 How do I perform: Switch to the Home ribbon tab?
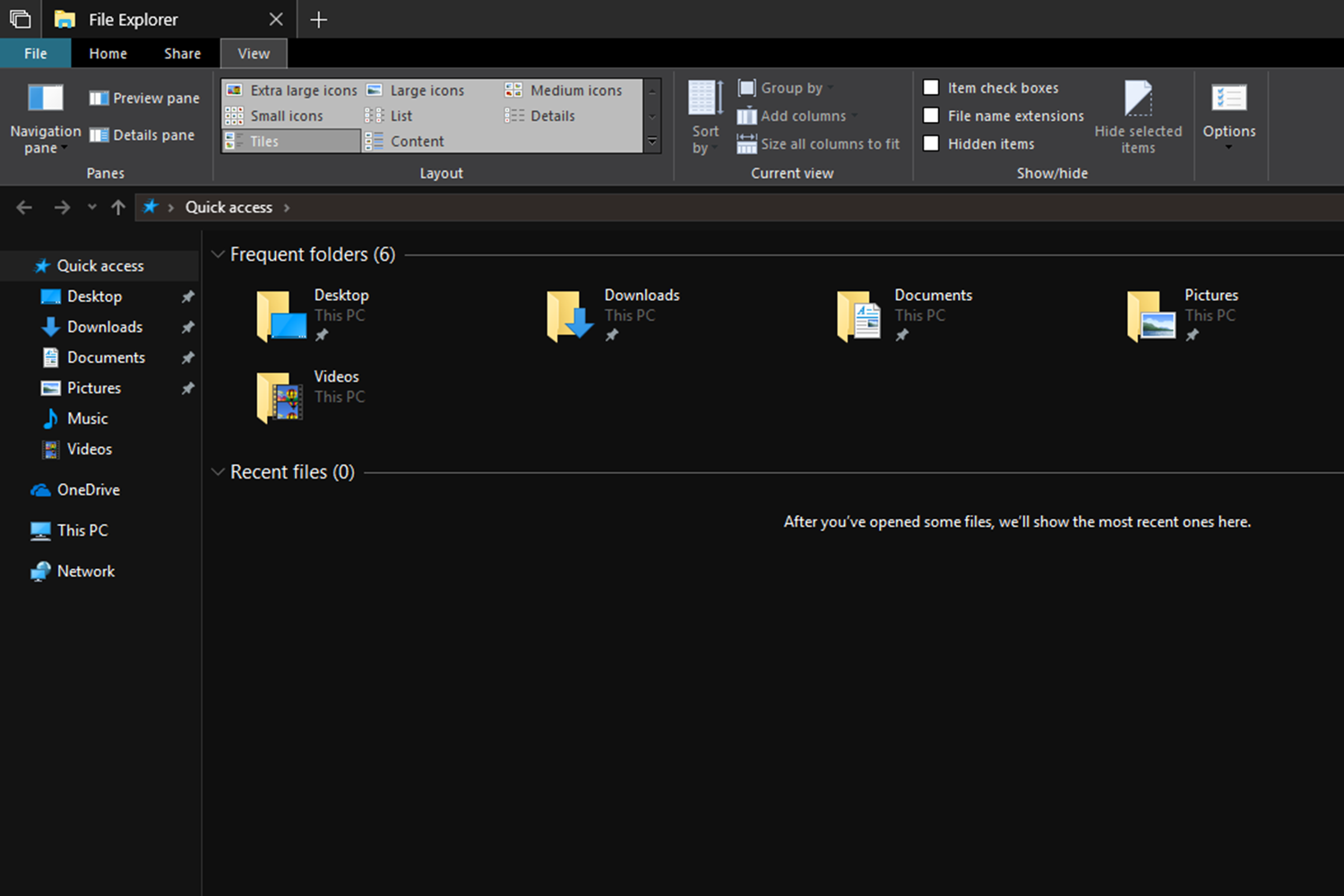point(108,54)
